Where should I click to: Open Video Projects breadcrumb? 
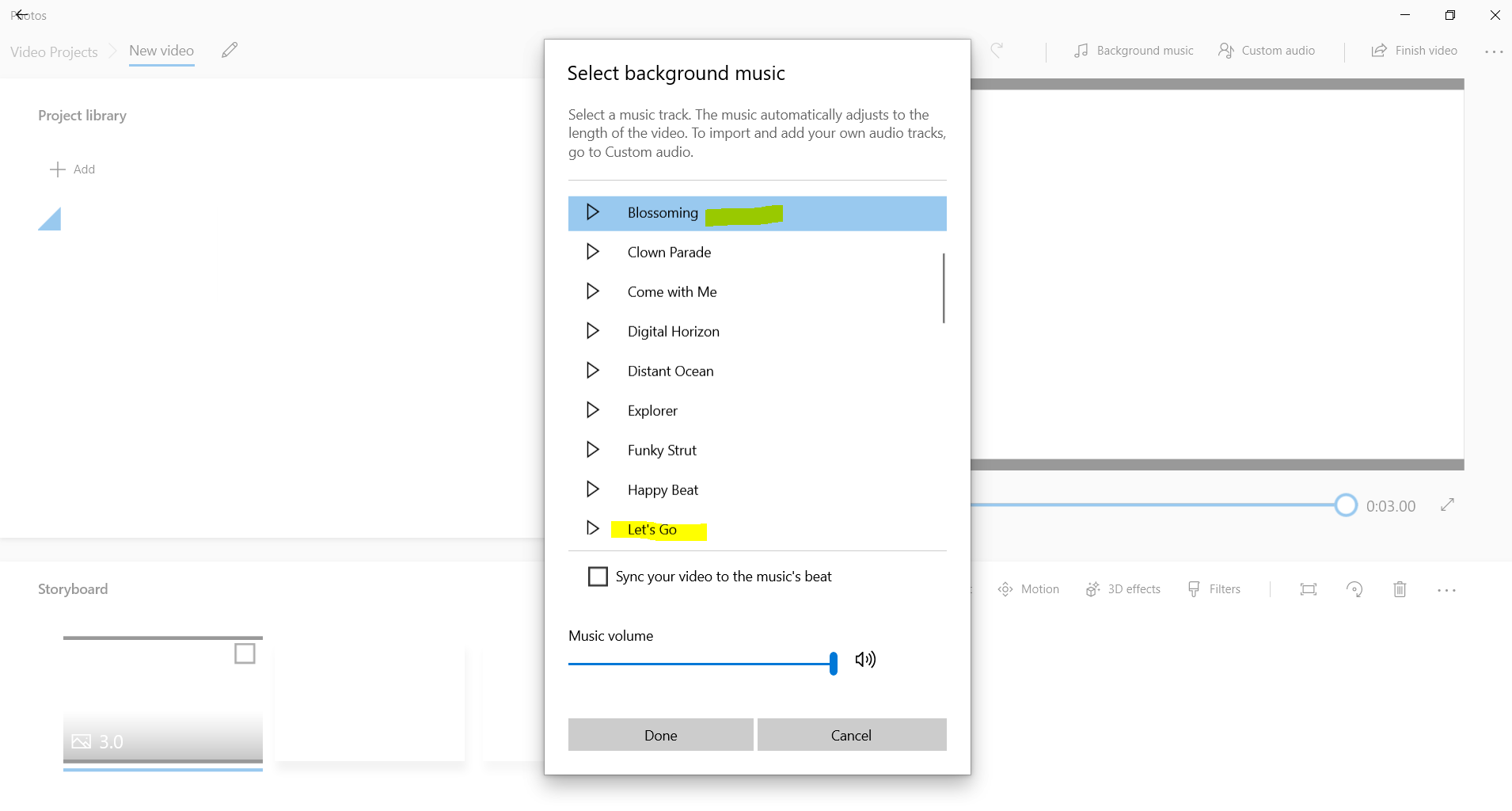(54, 51)
